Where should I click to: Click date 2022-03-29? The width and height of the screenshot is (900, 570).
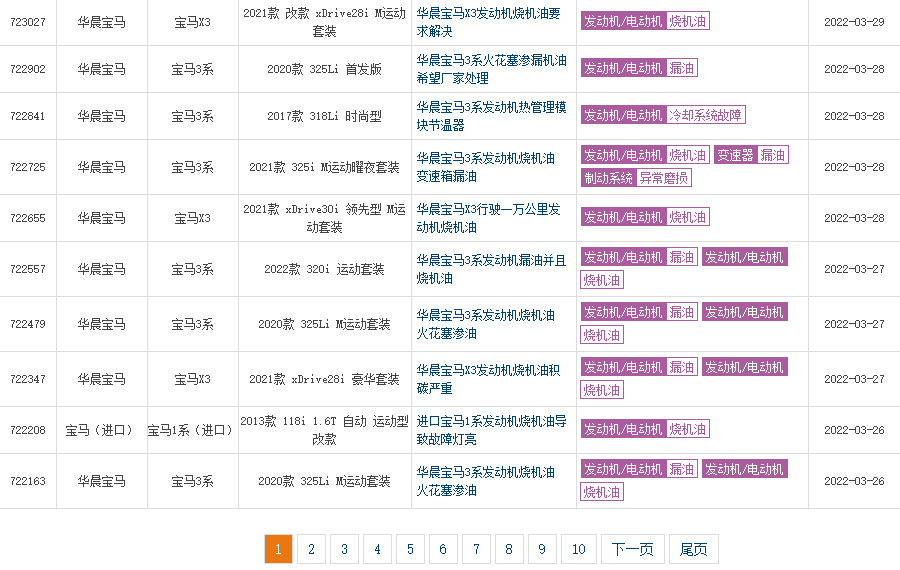point(854,22)
